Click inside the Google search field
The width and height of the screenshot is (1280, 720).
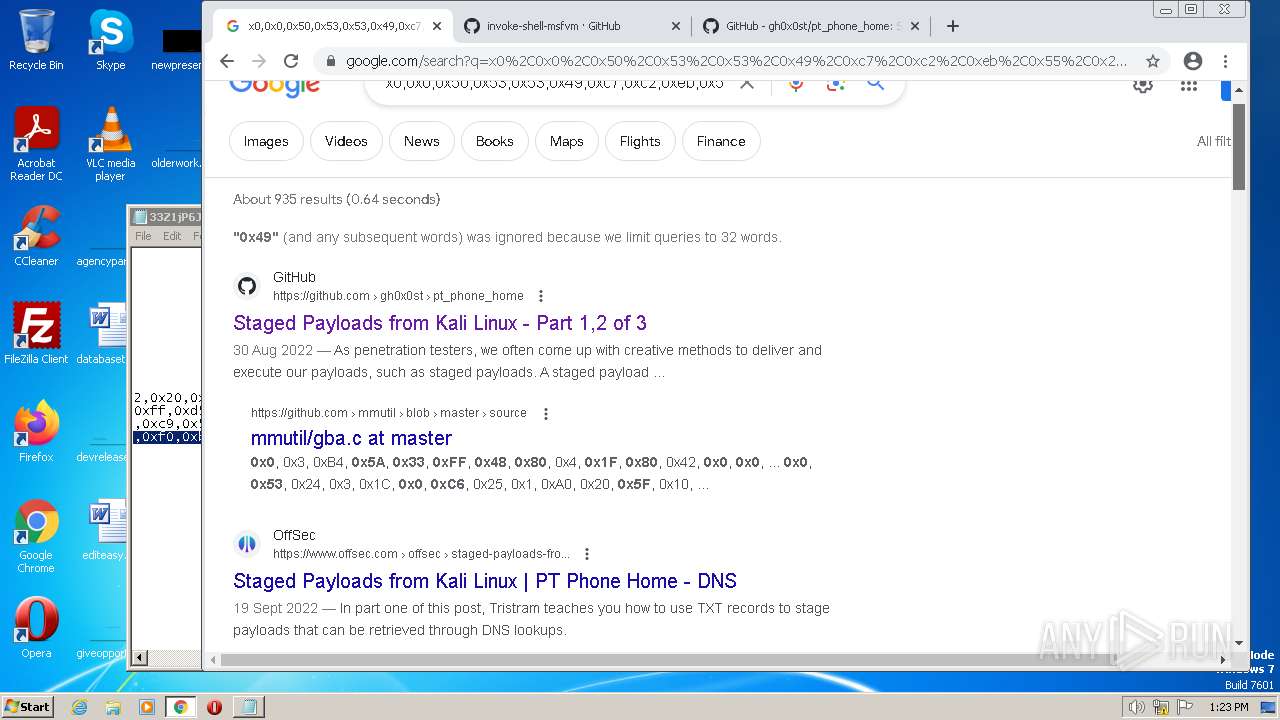pos(555,84)
